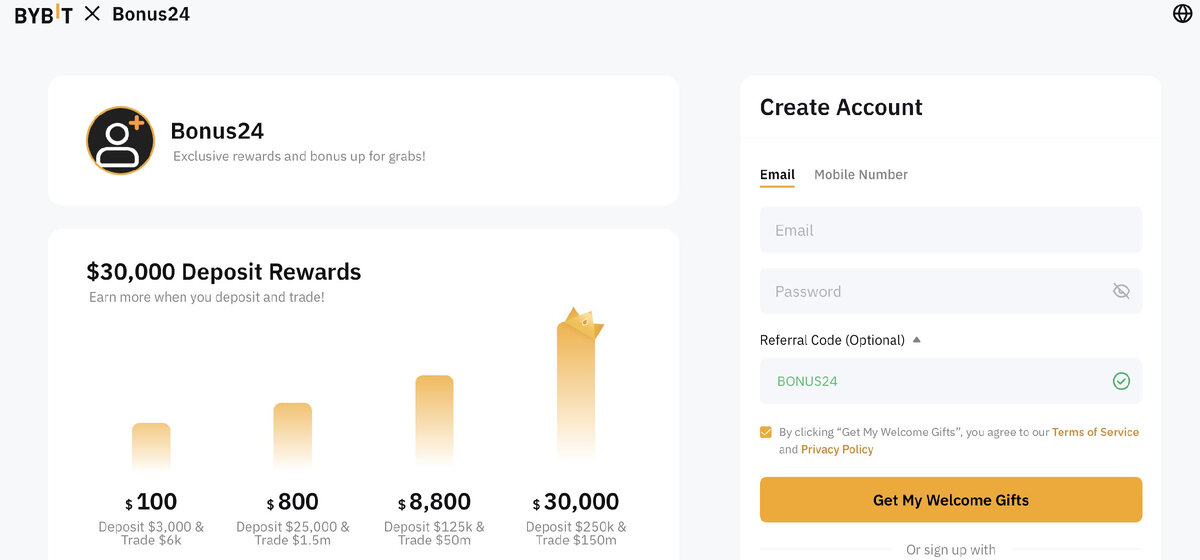
Task: Open the Privacy Policy link
Action: (837, 449)
